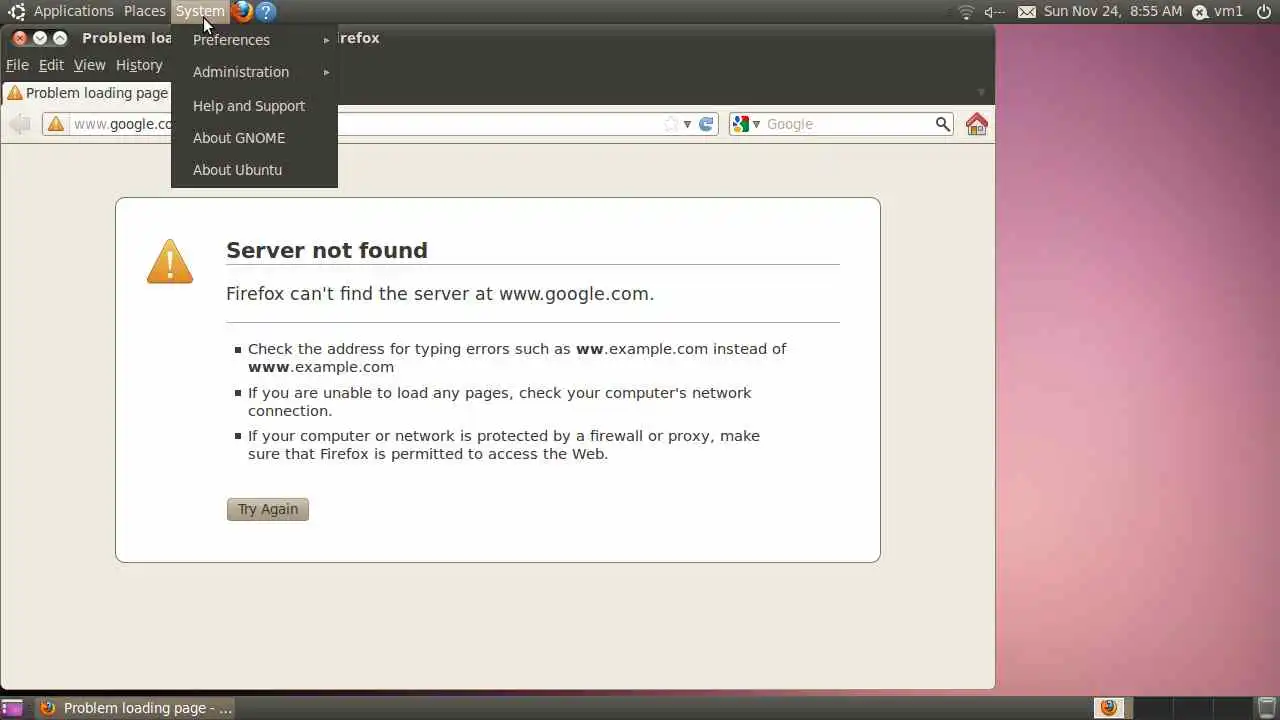Click the Try Again button
The height and width of the screenshot is (720, 1280).
(268, 509)
